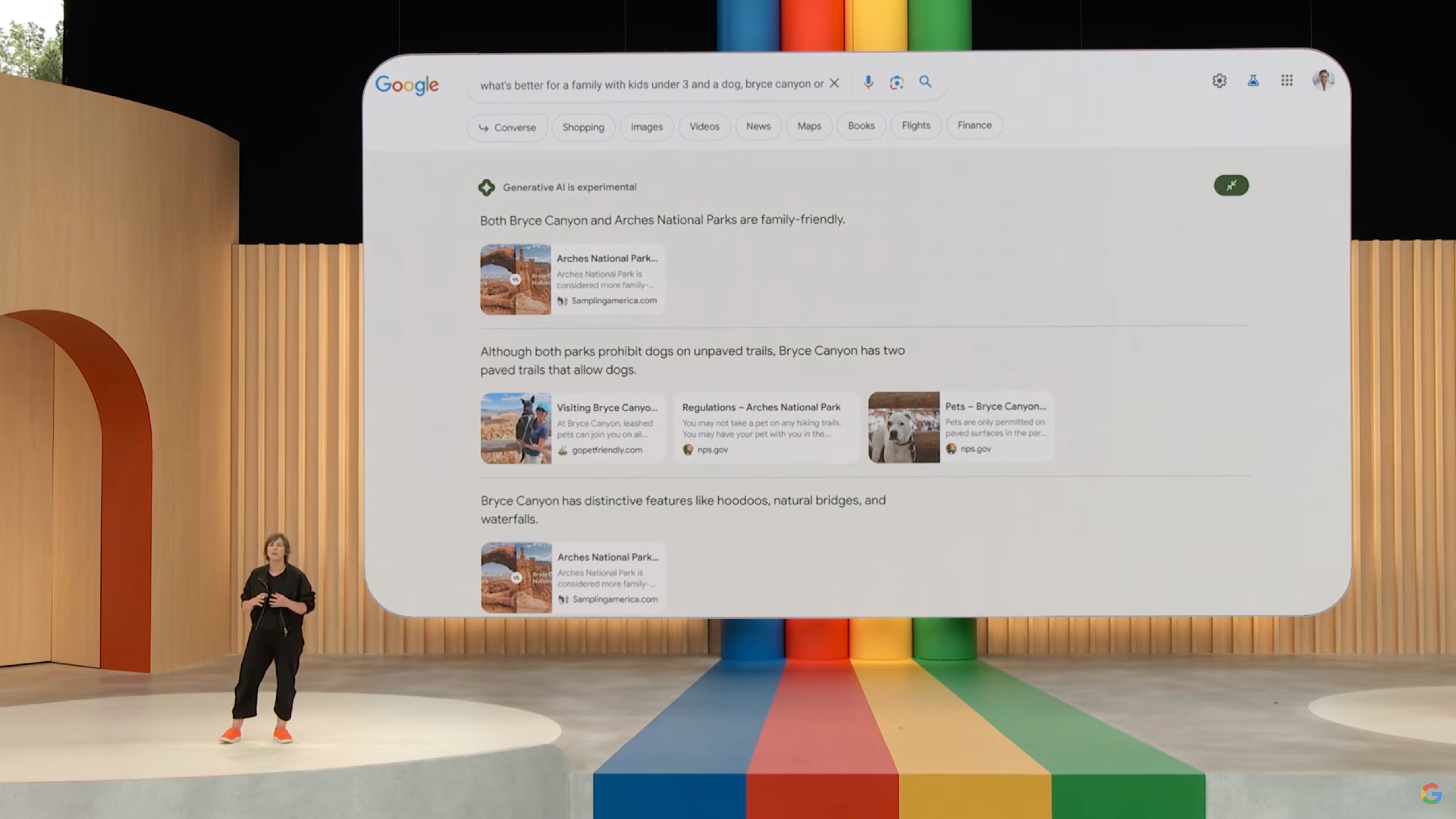
Task: Open the Visiting Bryce Canyon gopetfriendly card
Action: pyautogui.click(x=573, y=429)
